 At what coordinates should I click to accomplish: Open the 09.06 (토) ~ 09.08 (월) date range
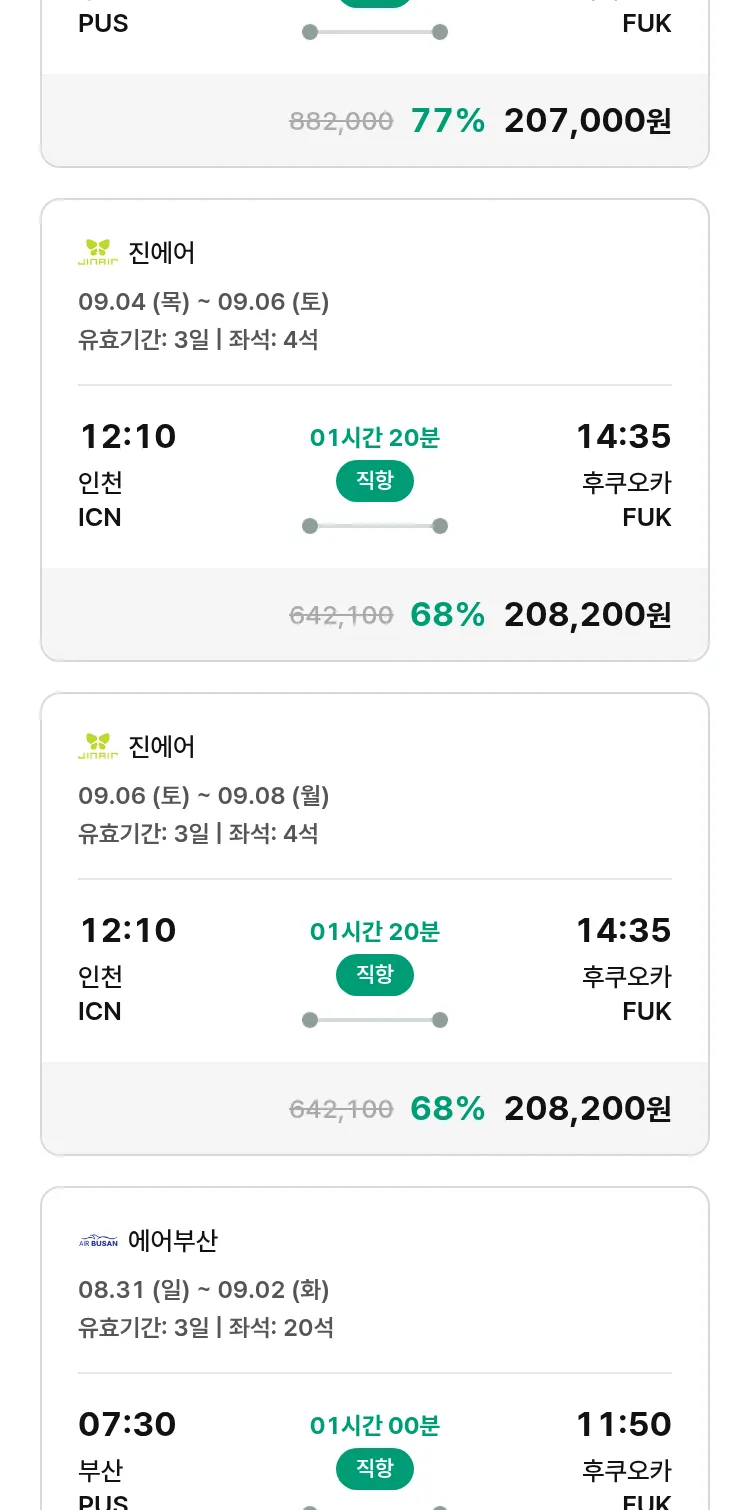coord(204,796)
